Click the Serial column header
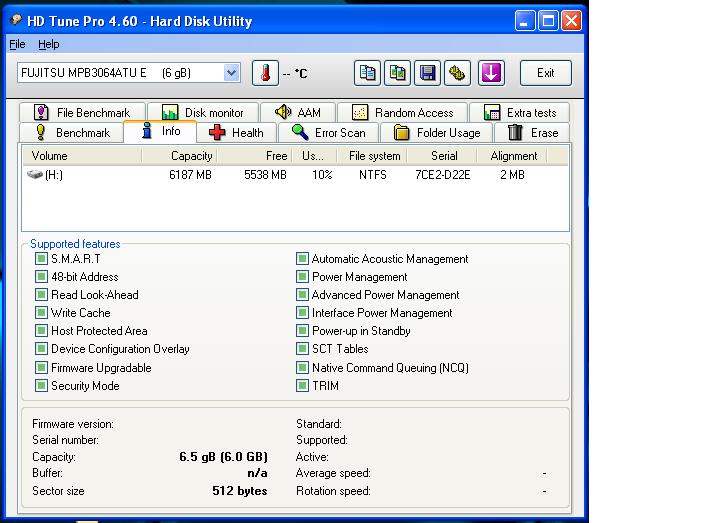Image resolution: width=724 pixels, height=523 pixels. pyautogui.click(x=442, y=156)
